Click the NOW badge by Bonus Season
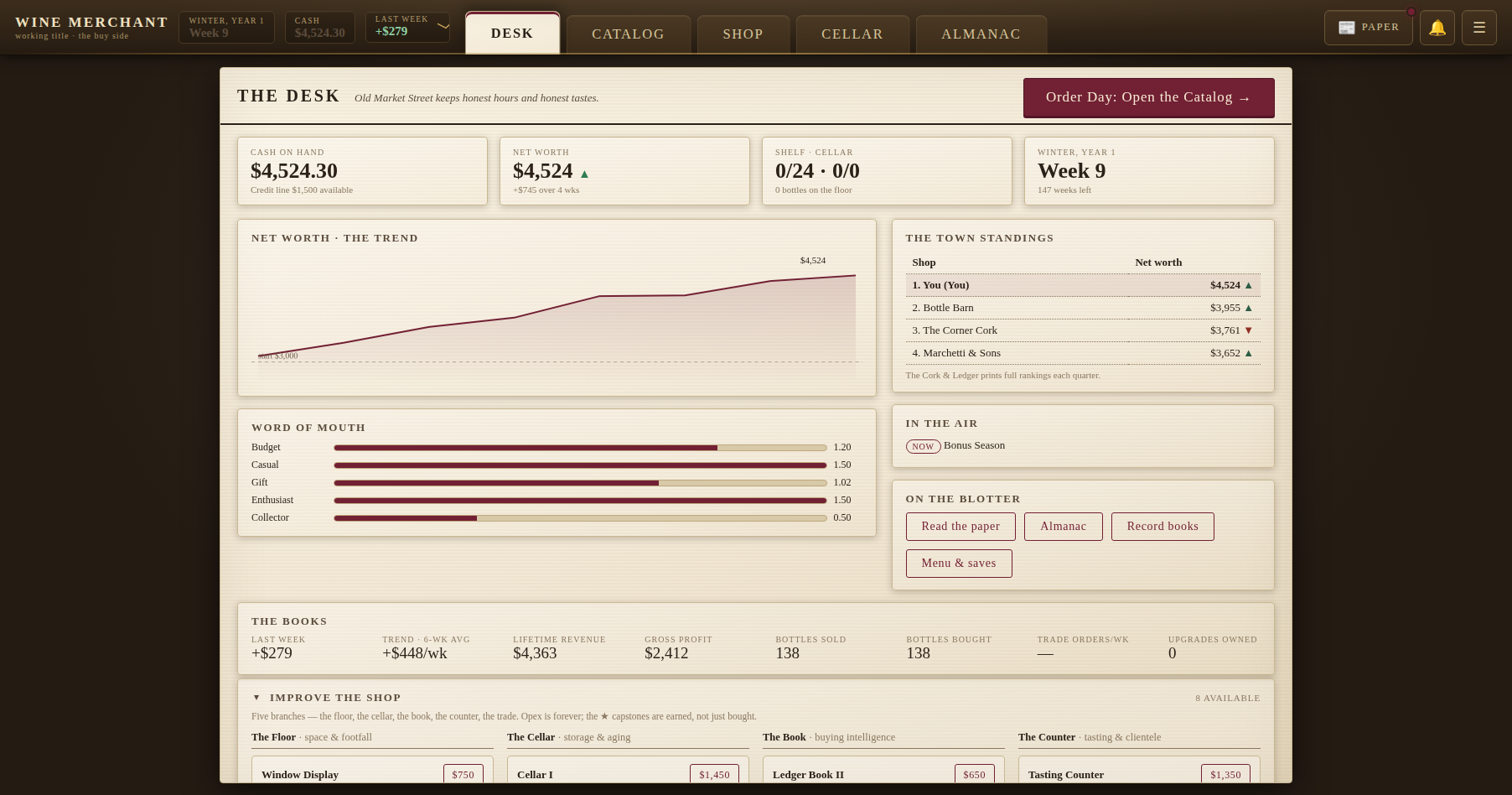 pos(923,446)
